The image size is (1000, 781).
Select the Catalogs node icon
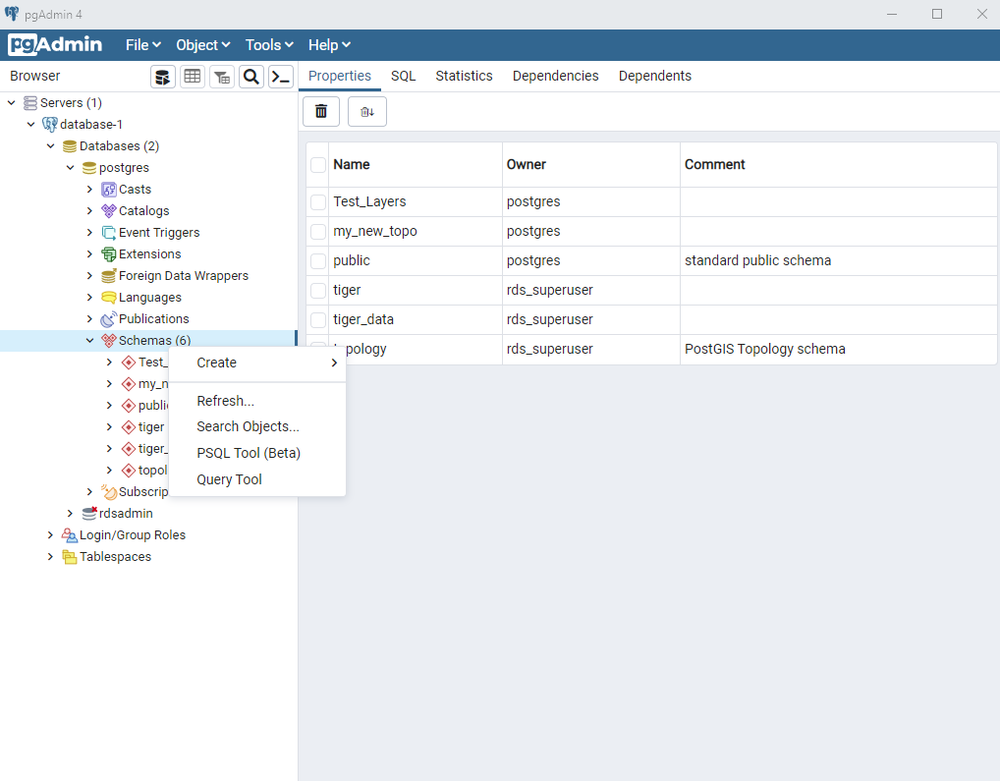pyautogui.click(x=109, y=211)
